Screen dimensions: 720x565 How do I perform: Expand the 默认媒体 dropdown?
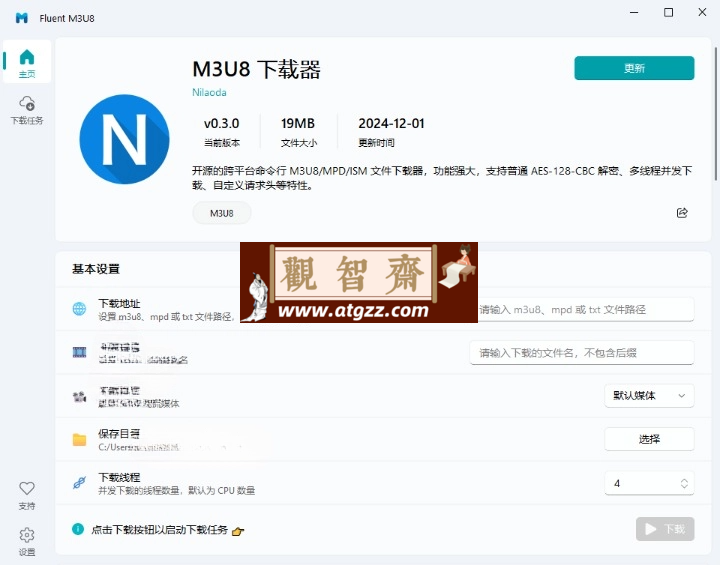[x=649, y=396]
